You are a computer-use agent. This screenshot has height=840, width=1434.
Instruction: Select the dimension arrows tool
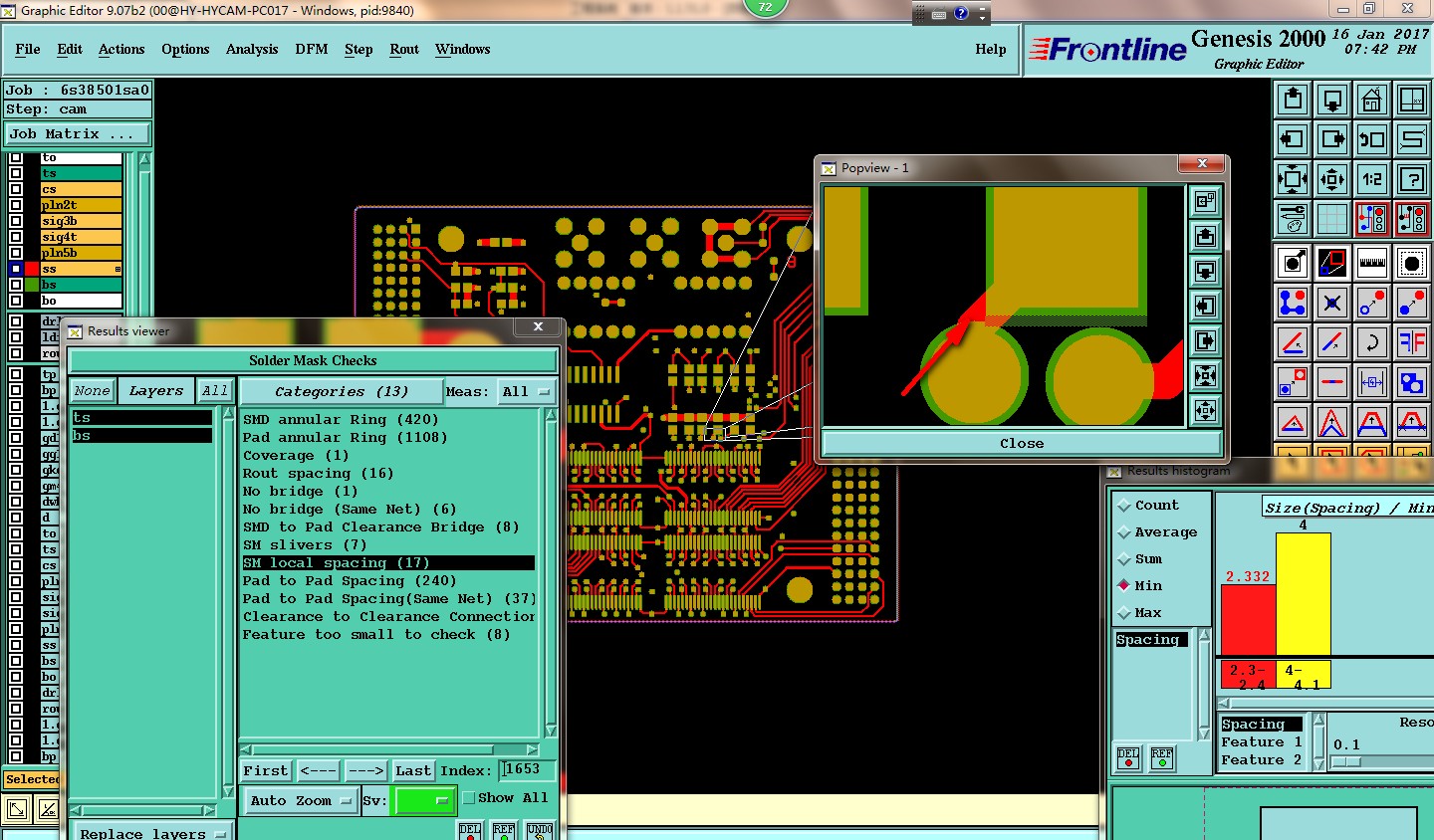pos(1372,382)
